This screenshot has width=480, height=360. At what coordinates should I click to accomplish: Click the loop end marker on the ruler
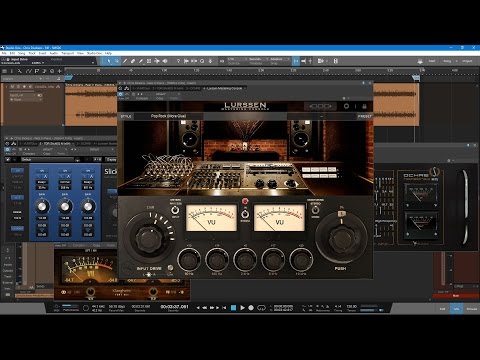coord(416,77)
